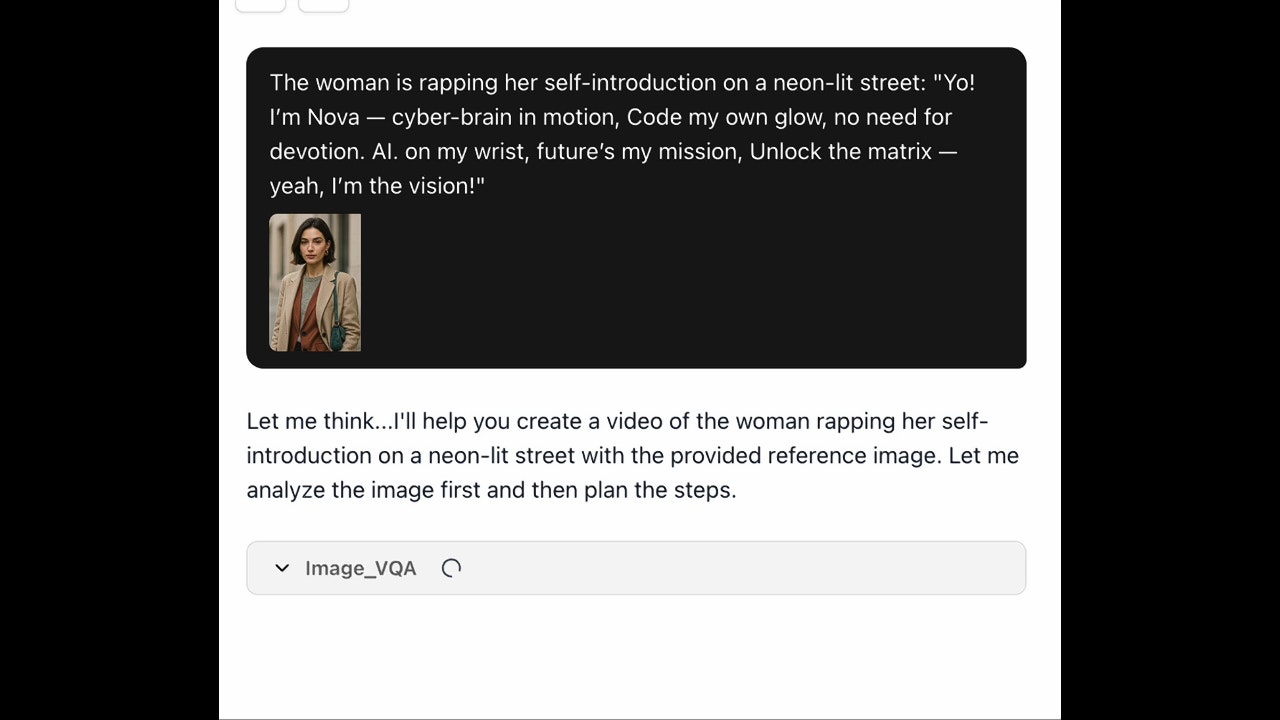This screenshot has width=1280, height=720.
Task: Click the Image_VQA label text
Action: coord(361,568)
